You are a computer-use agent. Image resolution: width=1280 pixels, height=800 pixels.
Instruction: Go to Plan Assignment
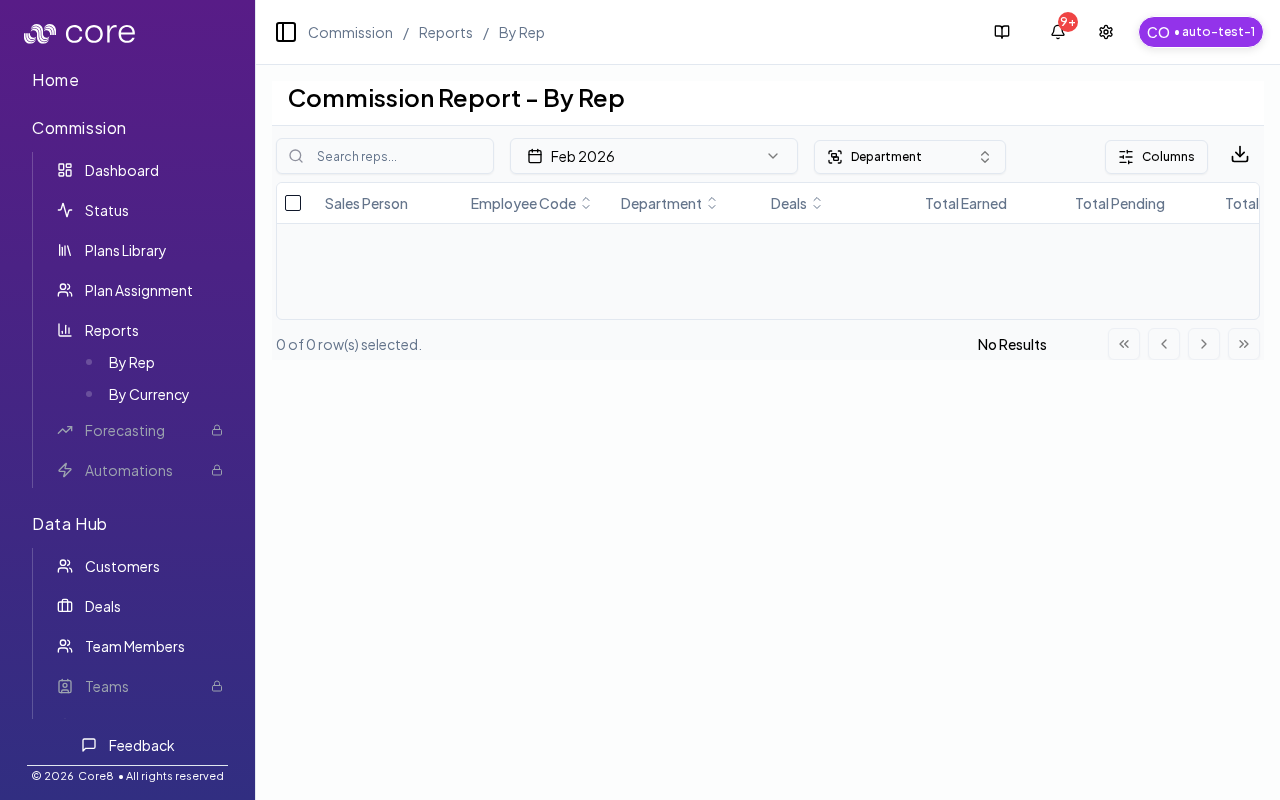pyautogui.click(x=138, y=290)
